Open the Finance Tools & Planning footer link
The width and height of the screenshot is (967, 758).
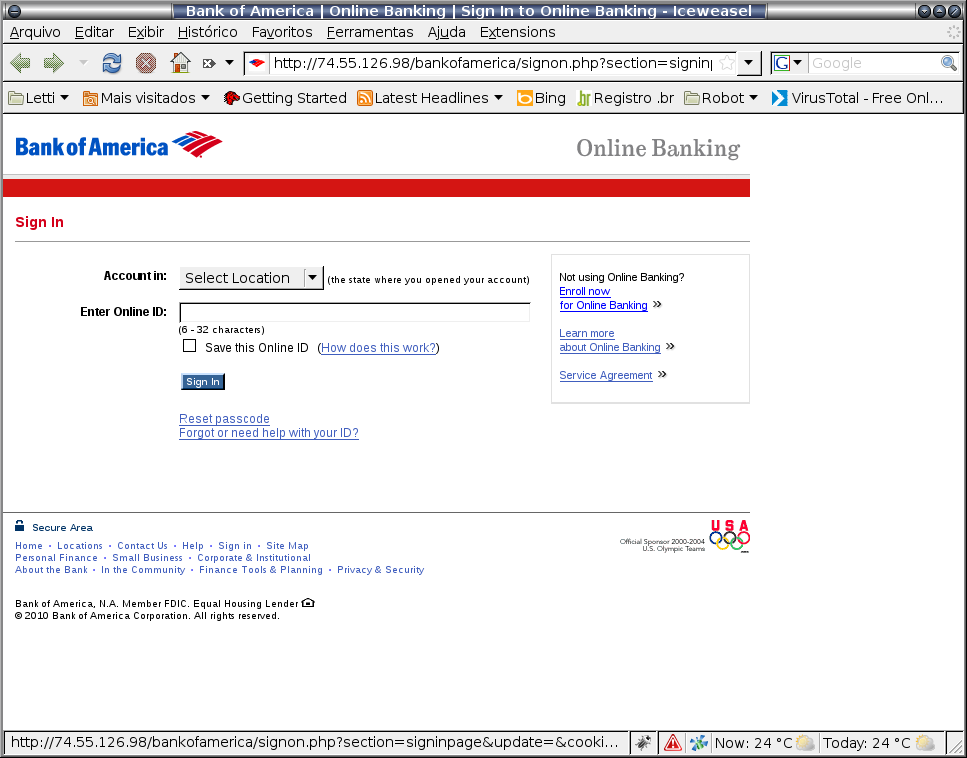(x=261, y=570)
